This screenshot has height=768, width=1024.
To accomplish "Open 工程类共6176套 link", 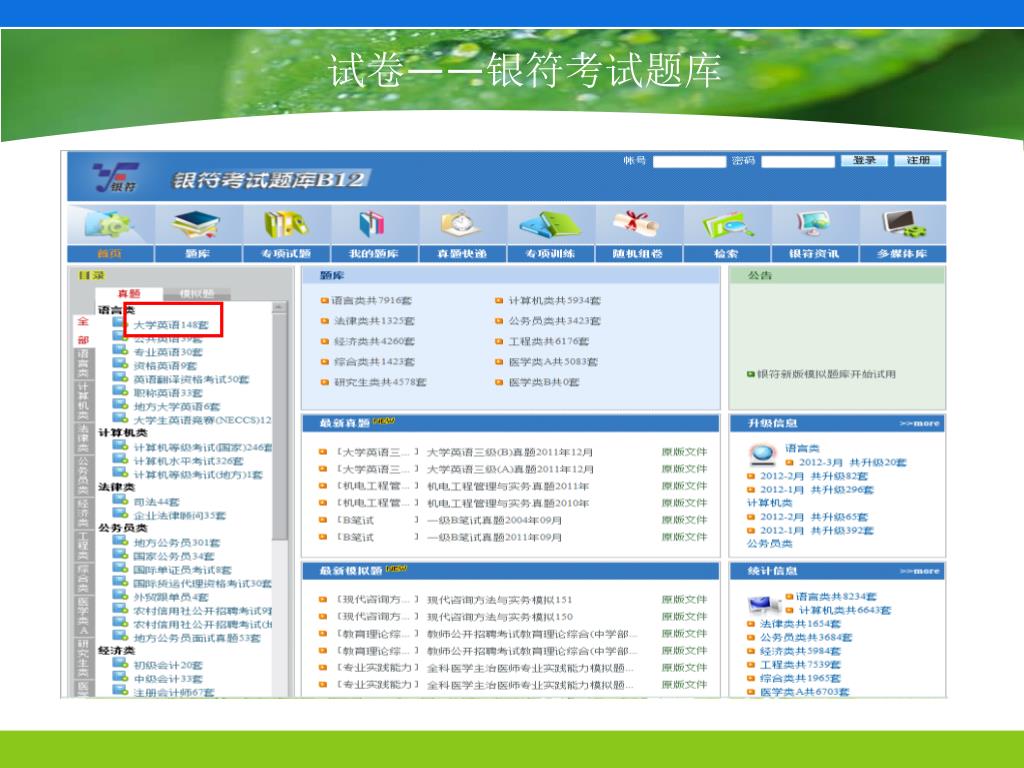I will [x=549, y=341].
